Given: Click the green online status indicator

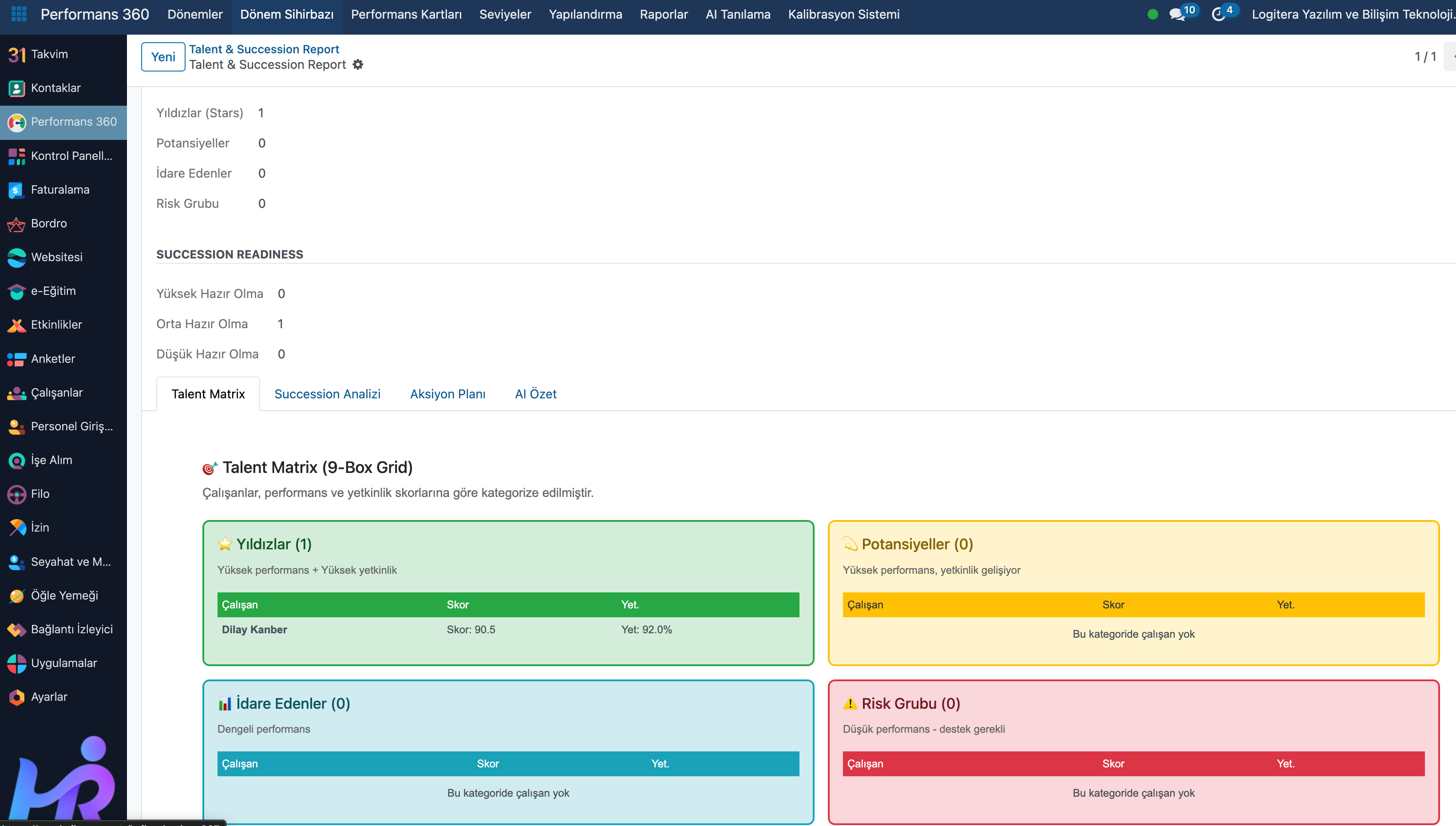Looking at the screenshot, I should tap(1153, 14).
